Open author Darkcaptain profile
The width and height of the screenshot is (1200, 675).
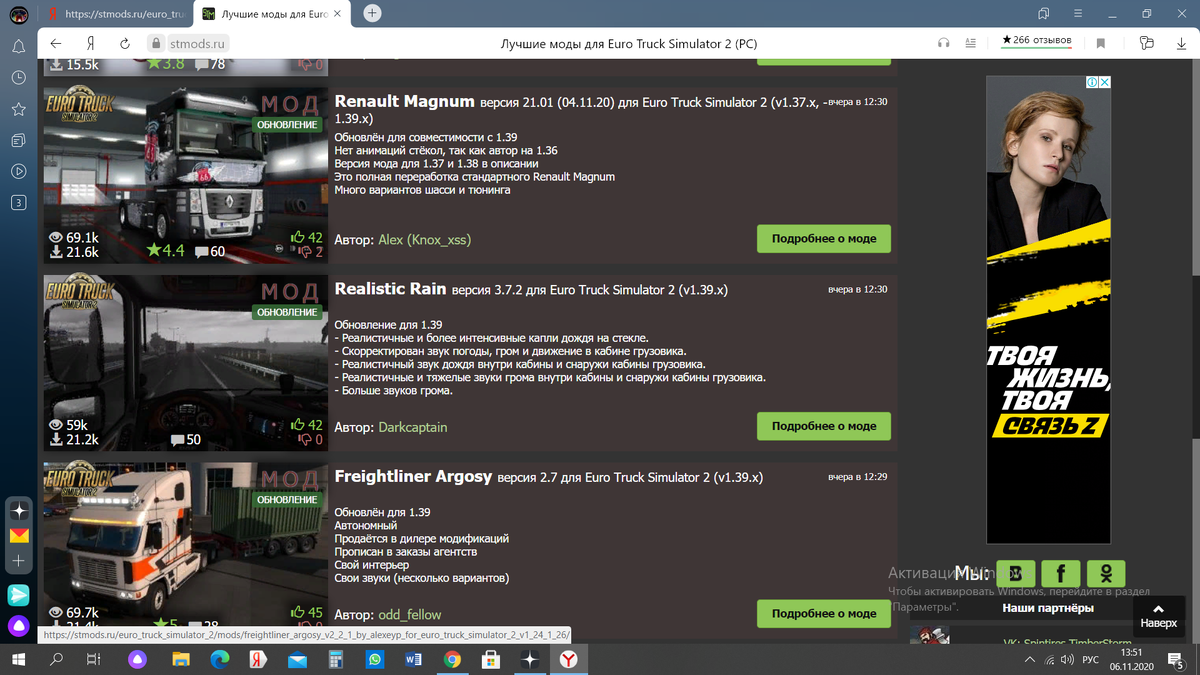[x=413, y=427]
